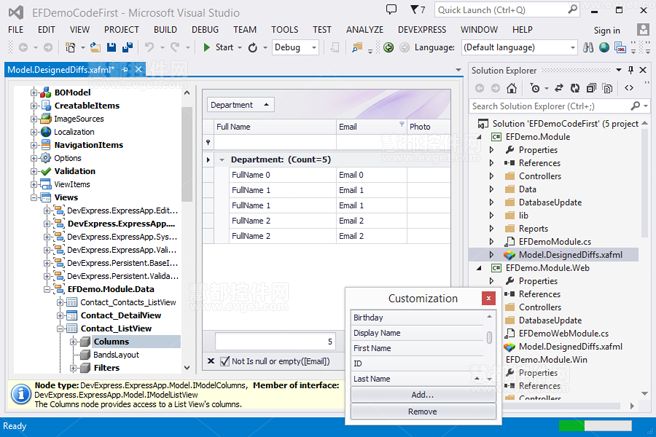656x437 pixels.
Task: Click the Solution Explorer Refresh icon
Action: (575, 88)
